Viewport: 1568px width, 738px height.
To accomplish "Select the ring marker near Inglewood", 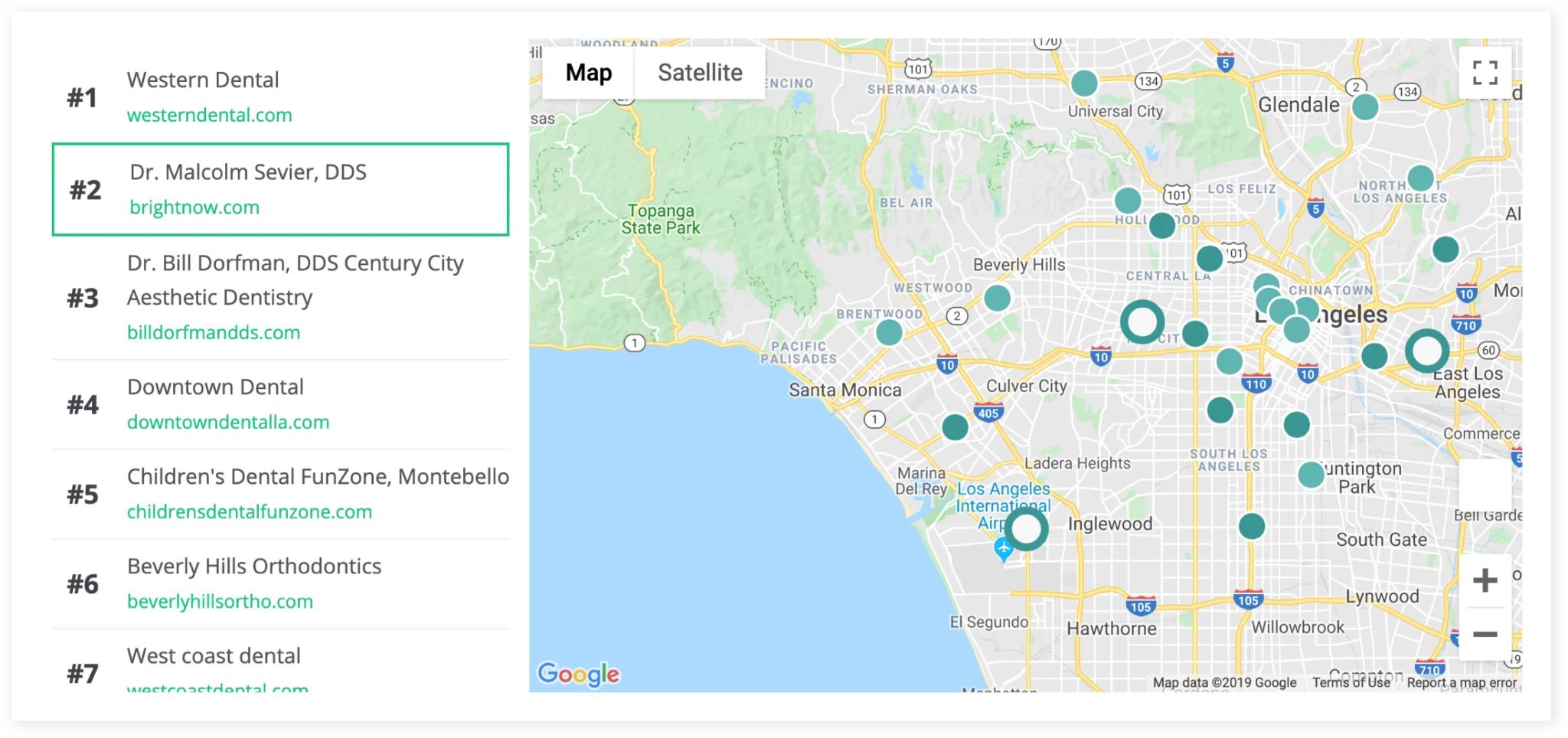I will [x=1026, y=528].
